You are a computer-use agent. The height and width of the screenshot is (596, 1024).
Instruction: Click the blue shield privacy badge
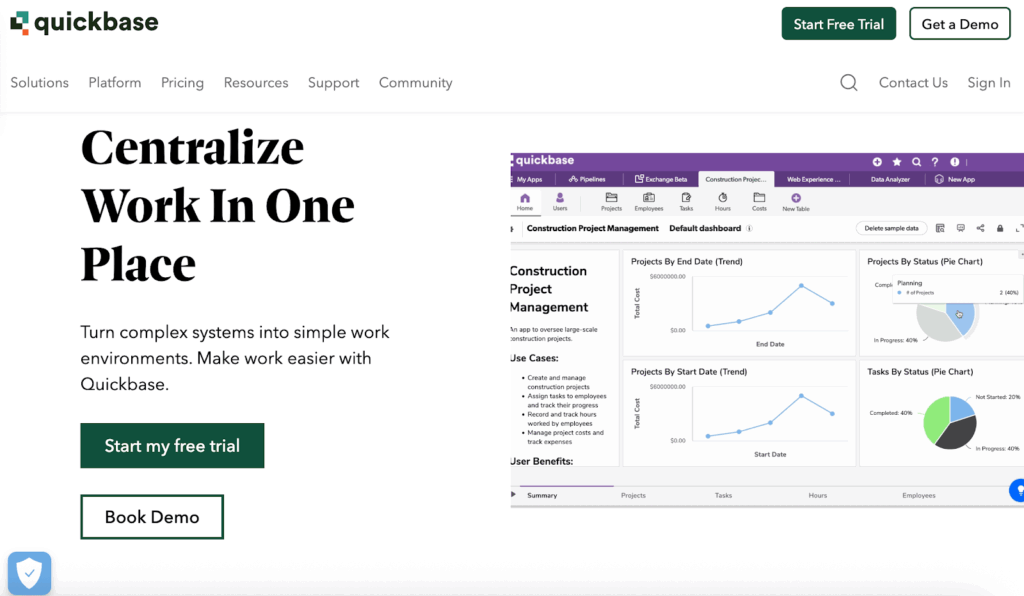tap(29, 573)
